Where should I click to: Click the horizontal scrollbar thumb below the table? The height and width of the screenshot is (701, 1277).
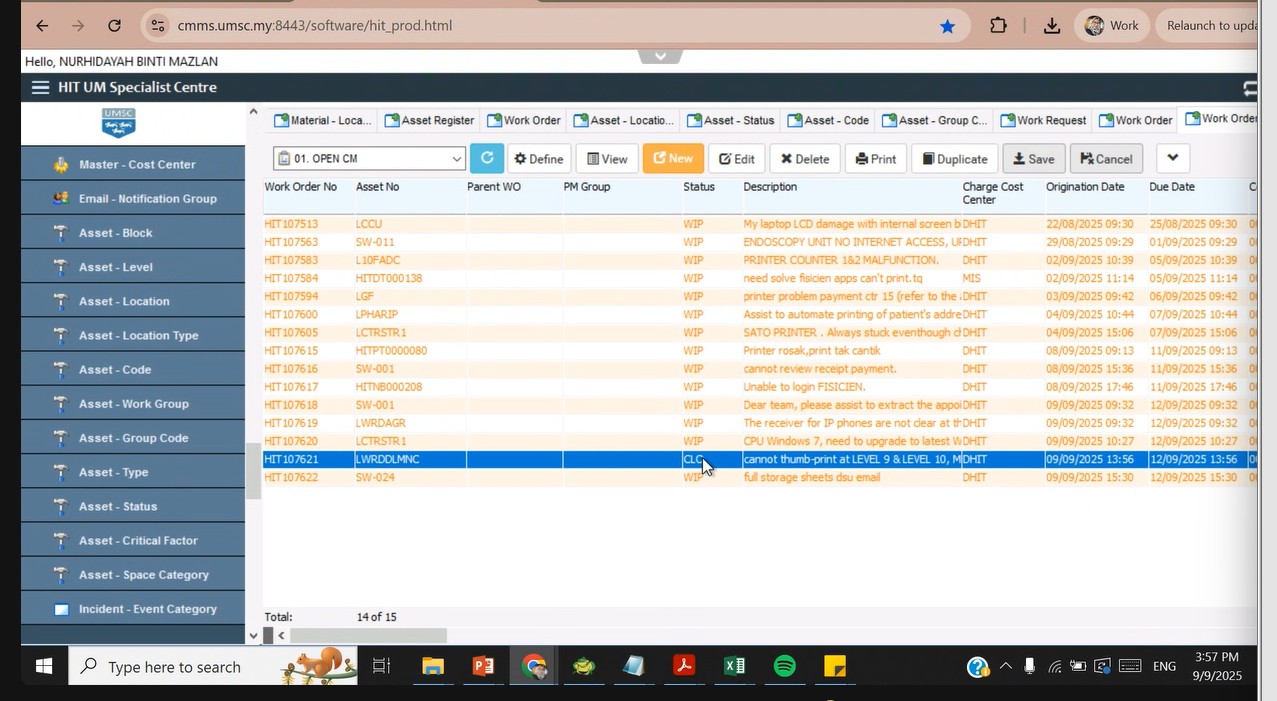pos(368,636)
